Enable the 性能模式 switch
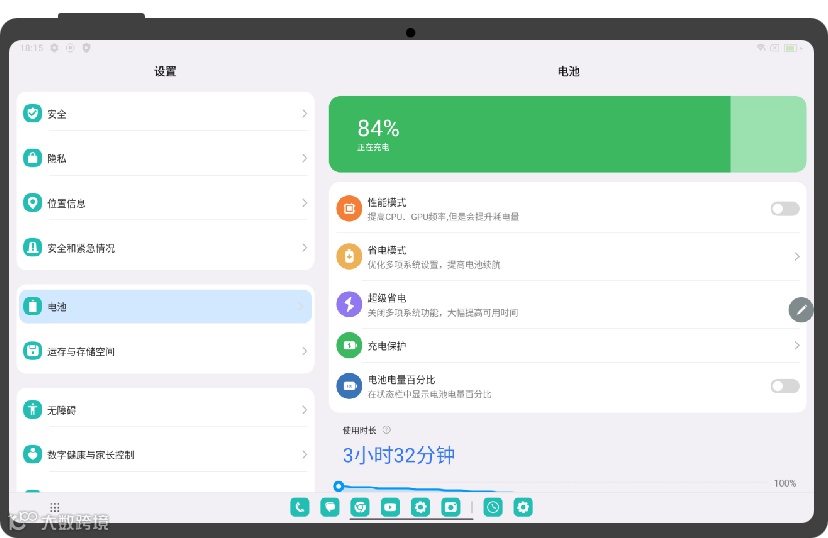828x538 pixels. [785, 209]
